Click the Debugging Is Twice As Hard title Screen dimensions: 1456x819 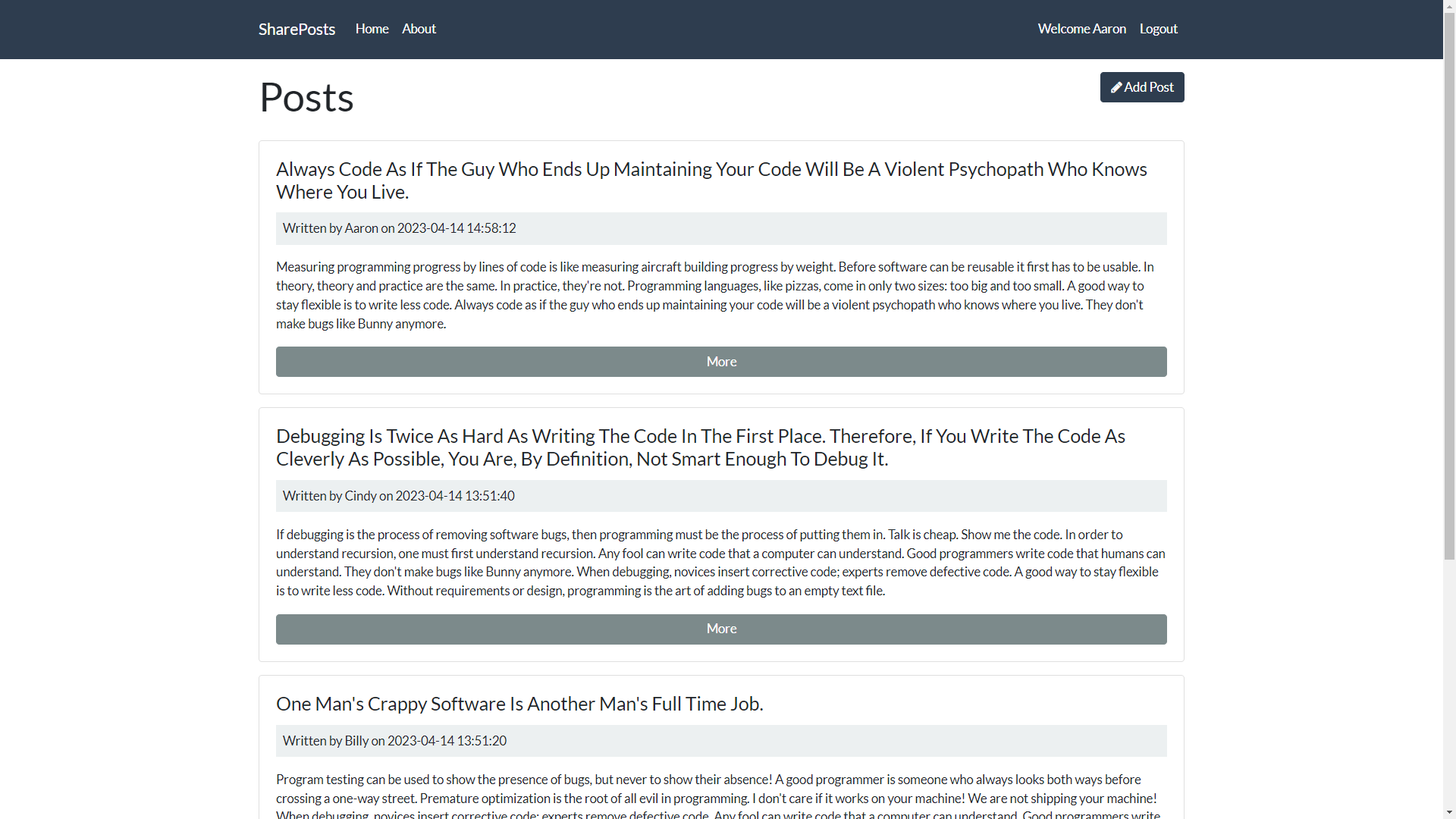[700, 447]
